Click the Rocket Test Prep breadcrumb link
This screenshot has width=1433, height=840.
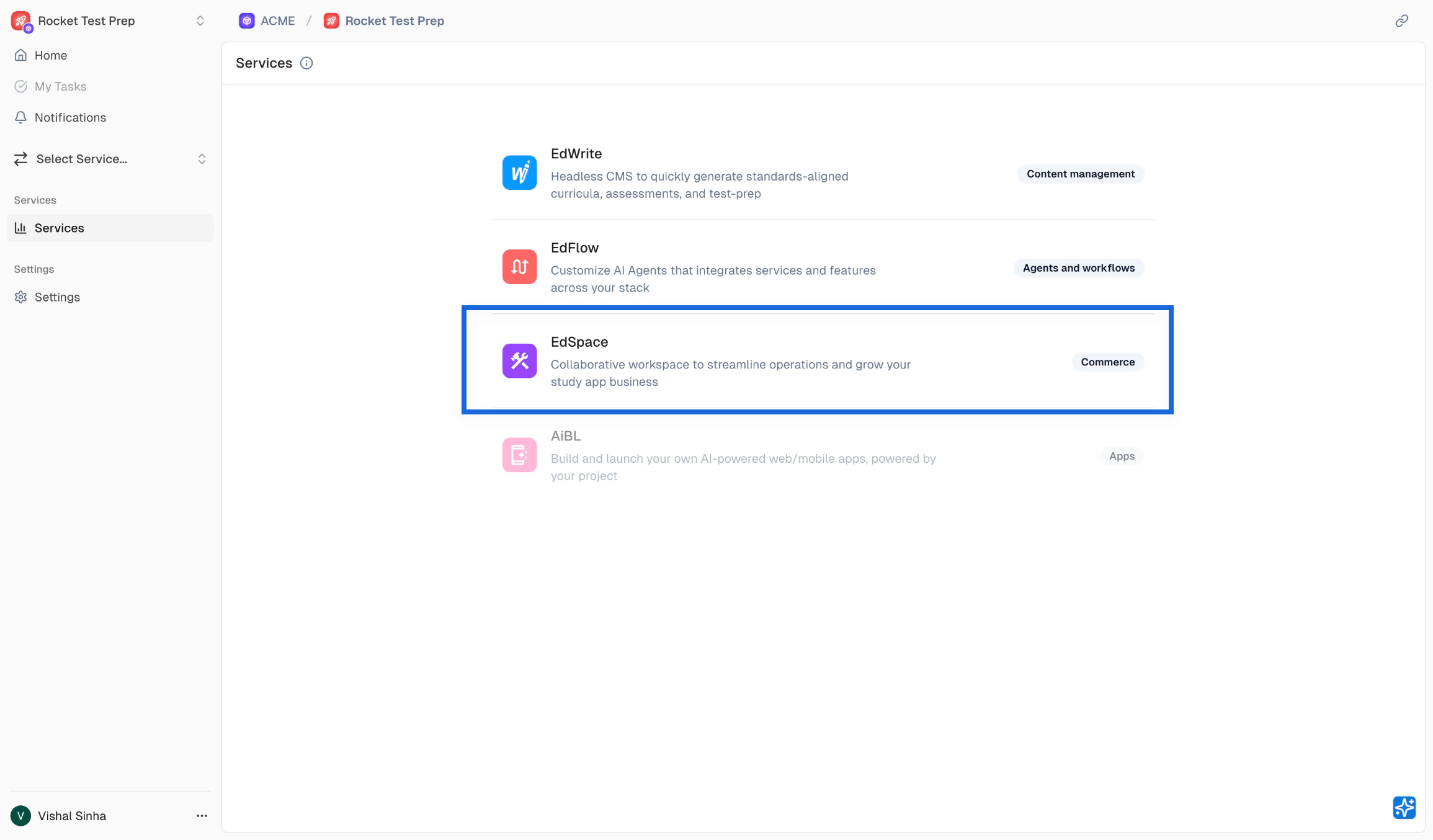(394, 21)
